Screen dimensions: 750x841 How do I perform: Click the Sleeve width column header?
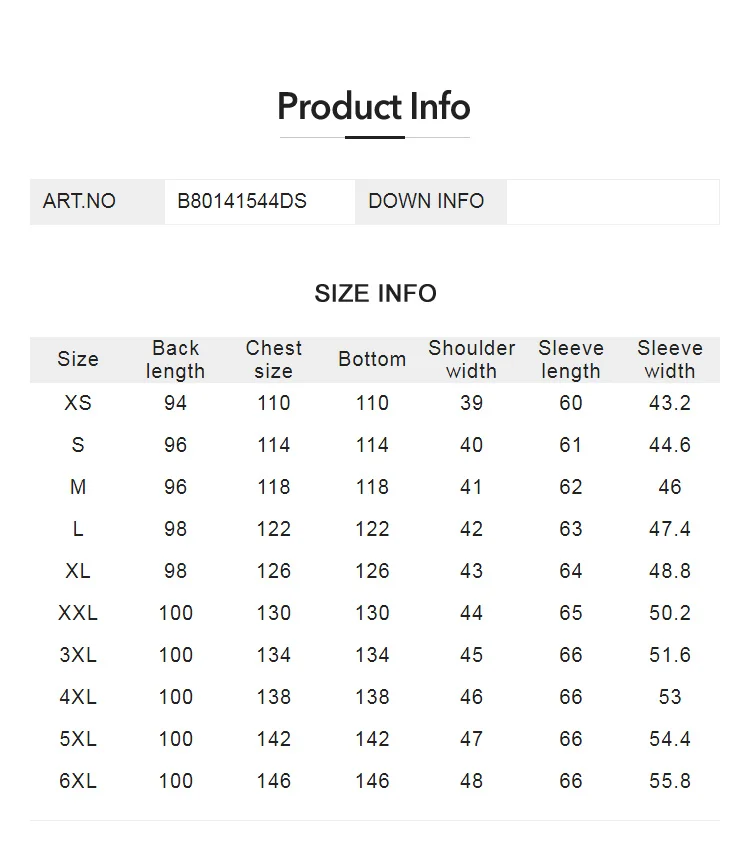tap(670, 360)
